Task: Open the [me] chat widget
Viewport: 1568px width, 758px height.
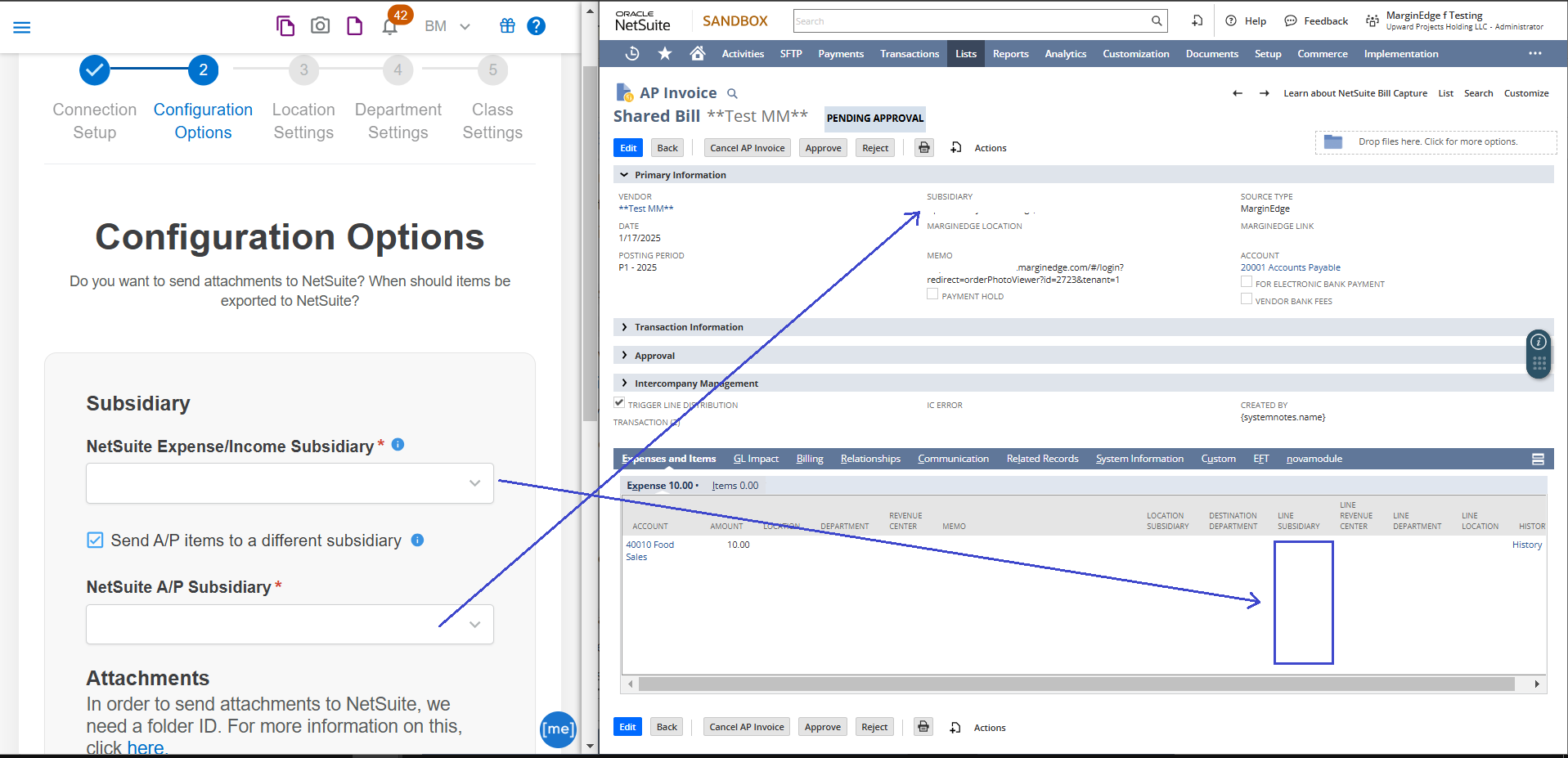Action: point(558,729)
